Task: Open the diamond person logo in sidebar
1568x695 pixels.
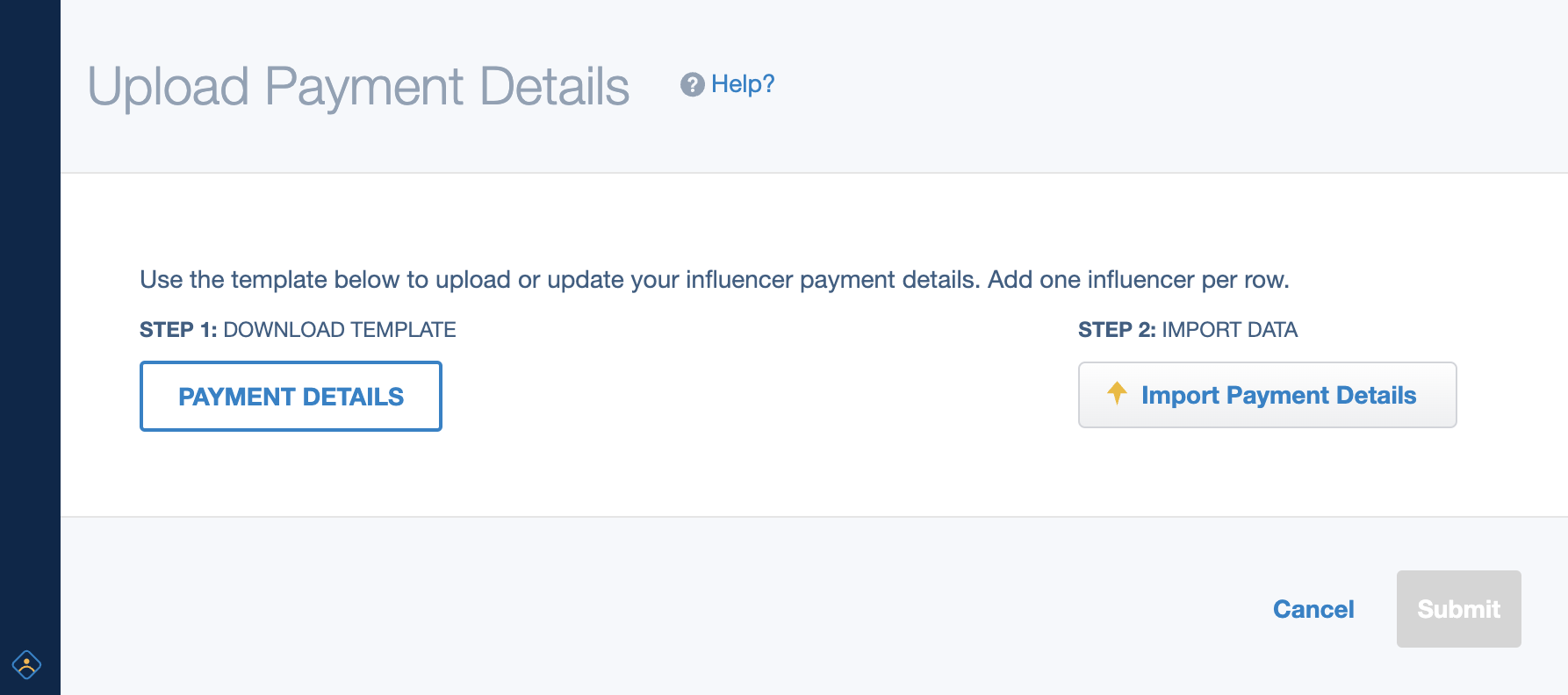Action: (x=26, y=664)
